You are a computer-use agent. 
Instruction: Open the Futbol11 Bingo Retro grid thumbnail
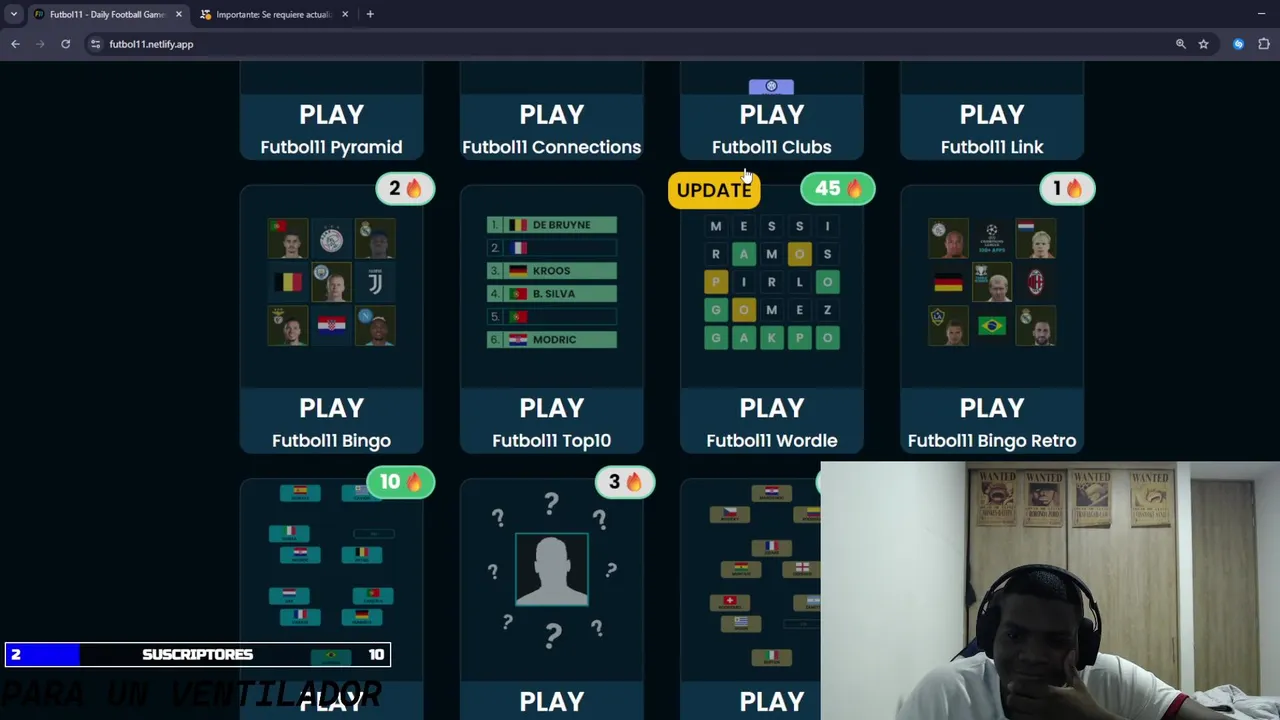coord(991,282)
